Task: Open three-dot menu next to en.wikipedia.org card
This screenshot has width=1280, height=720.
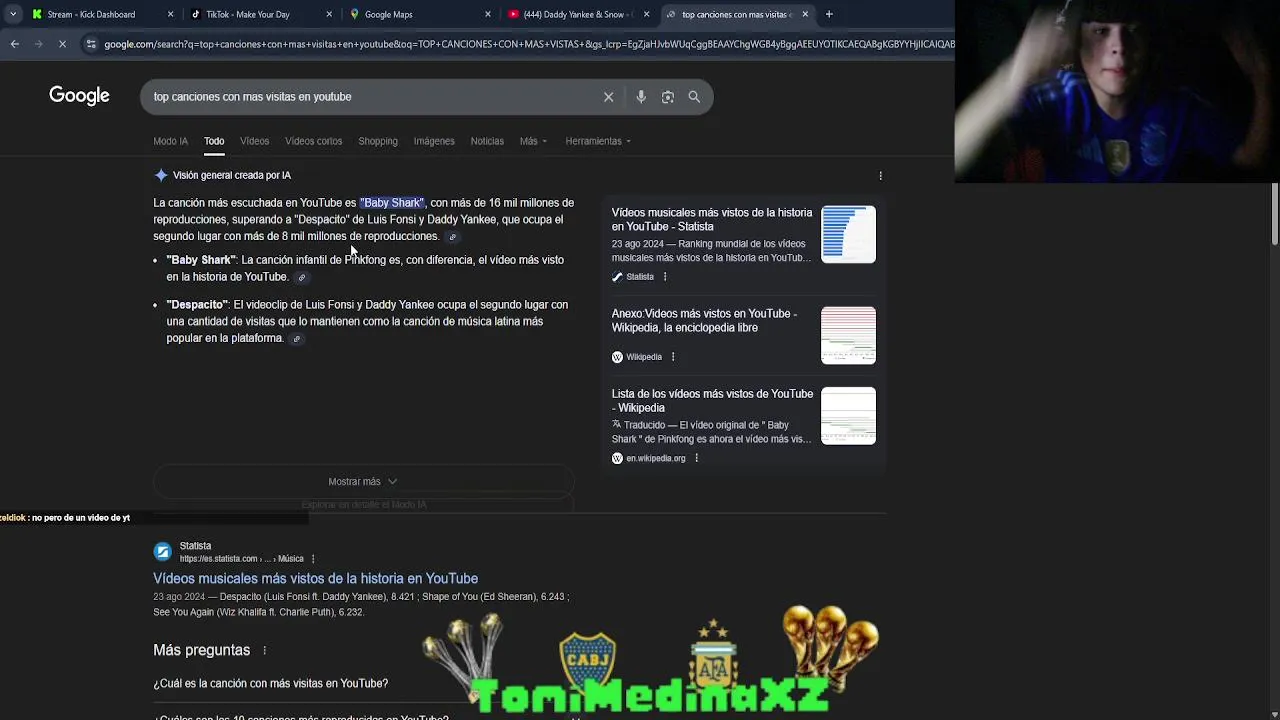Action: pos(696,458)
